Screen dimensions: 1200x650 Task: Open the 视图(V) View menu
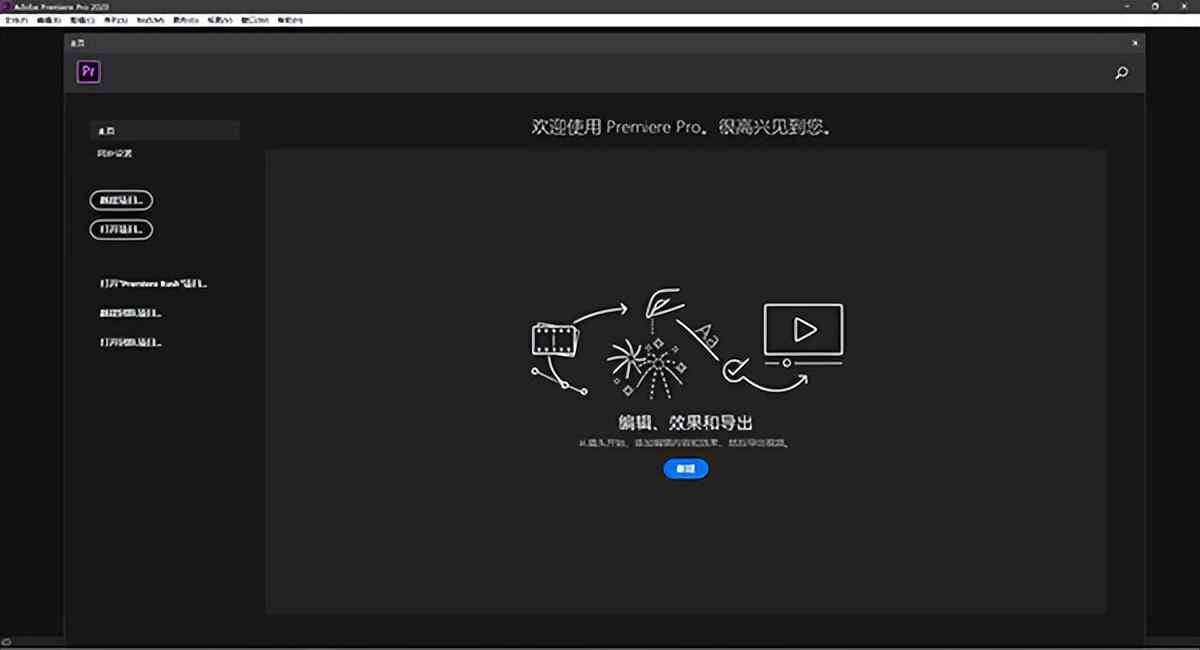[220, 20]
